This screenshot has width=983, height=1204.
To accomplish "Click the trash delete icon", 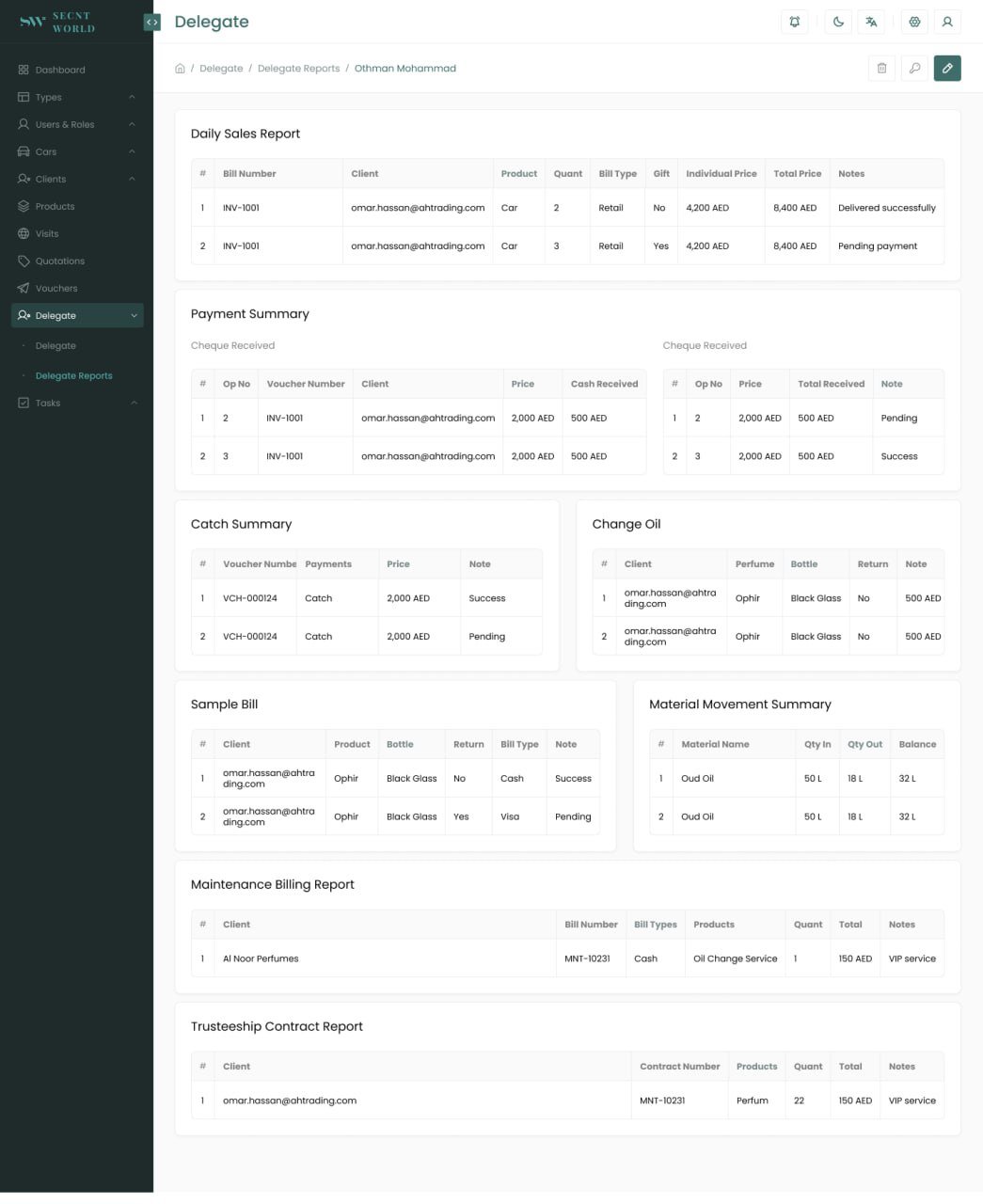I will point(881,68).
